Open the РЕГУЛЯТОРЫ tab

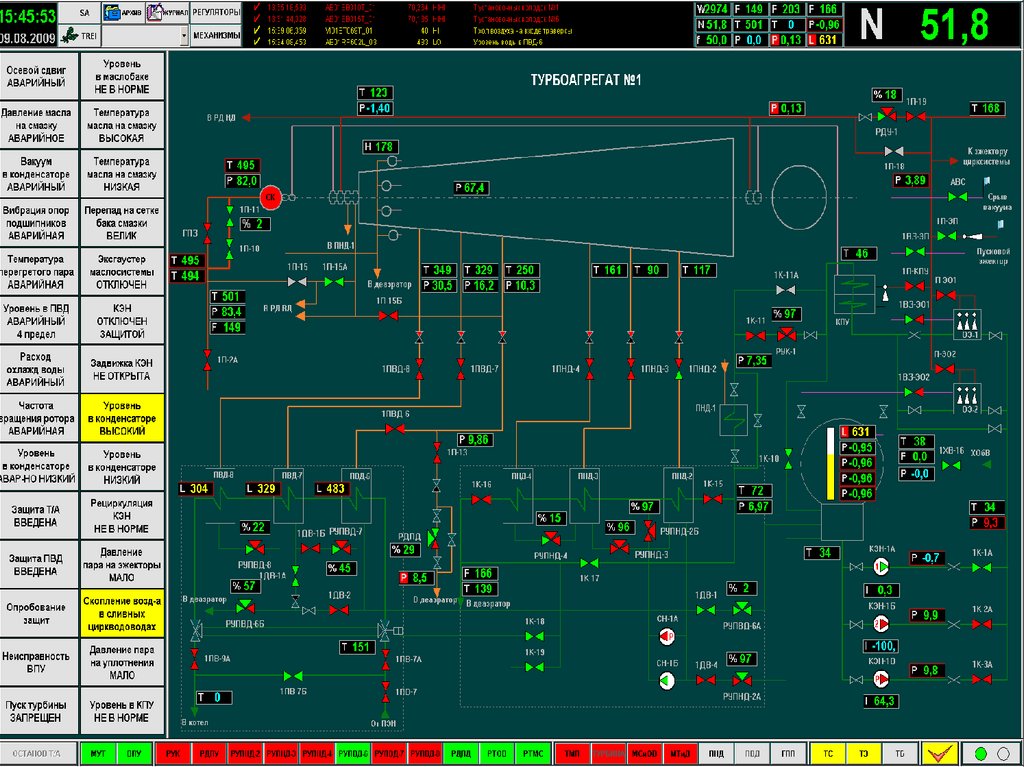(217, 12)
